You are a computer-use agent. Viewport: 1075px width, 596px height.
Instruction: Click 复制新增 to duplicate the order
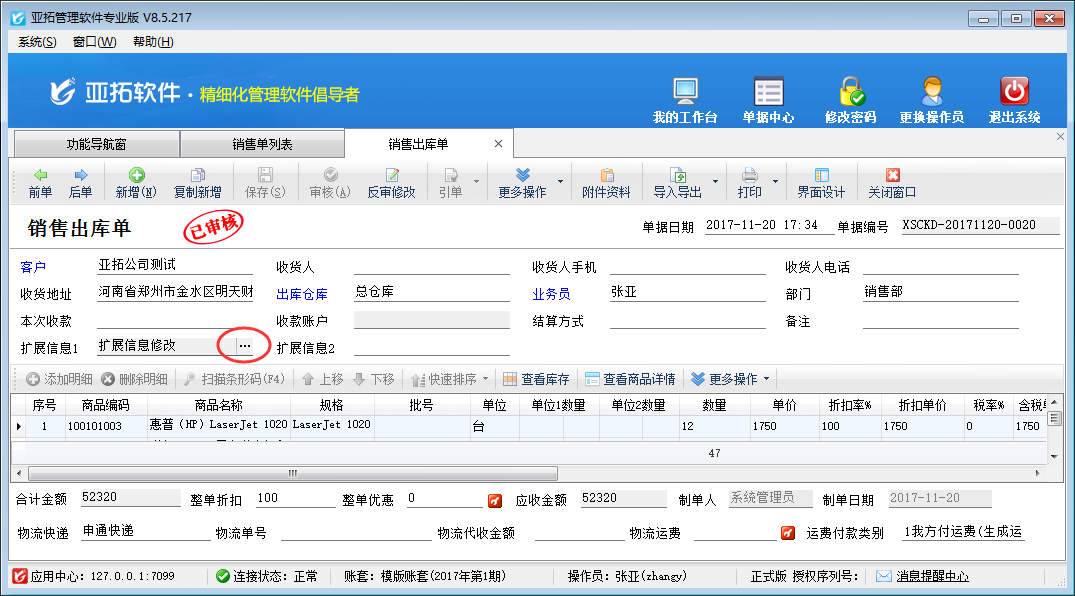197,183
